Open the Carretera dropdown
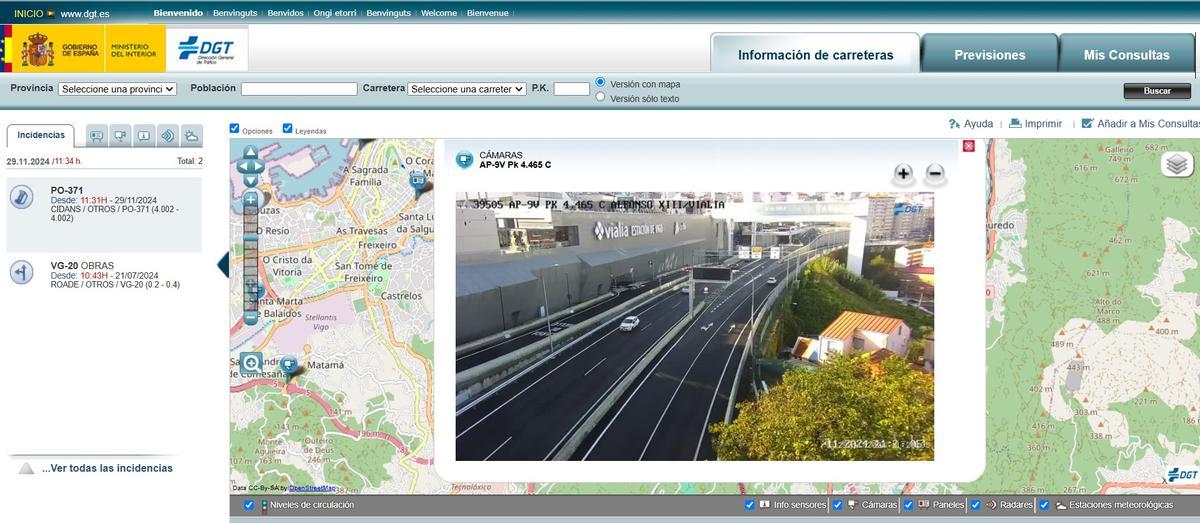 click(x=467, y=89)
